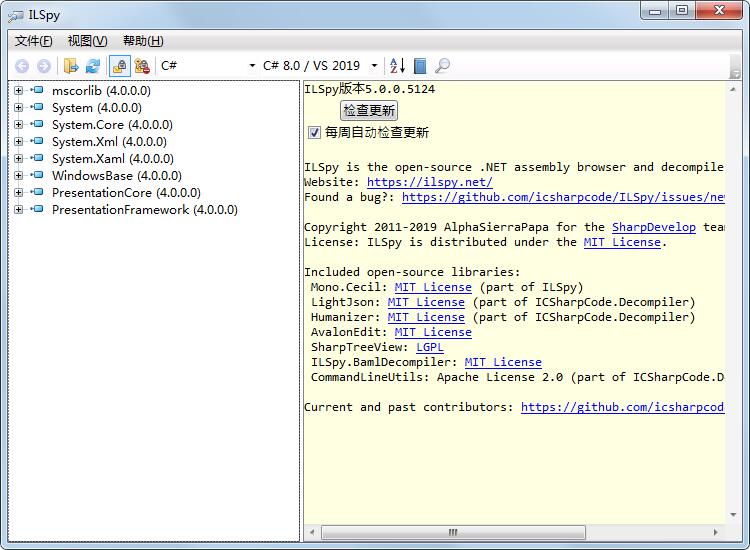Select the mscorlib assembly icon in tree

pyautogui.click(x=38, y=91)
